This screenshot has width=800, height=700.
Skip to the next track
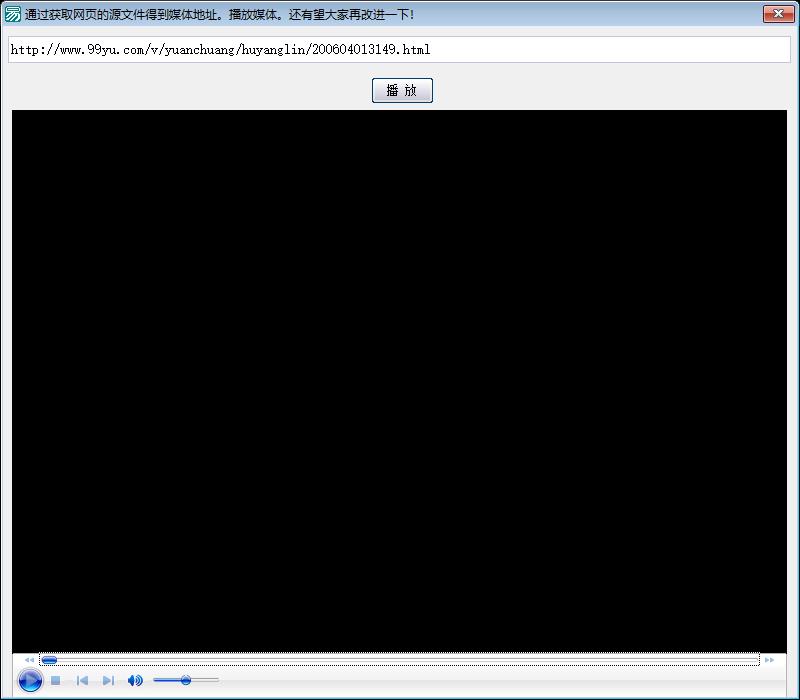pos(108,680)
